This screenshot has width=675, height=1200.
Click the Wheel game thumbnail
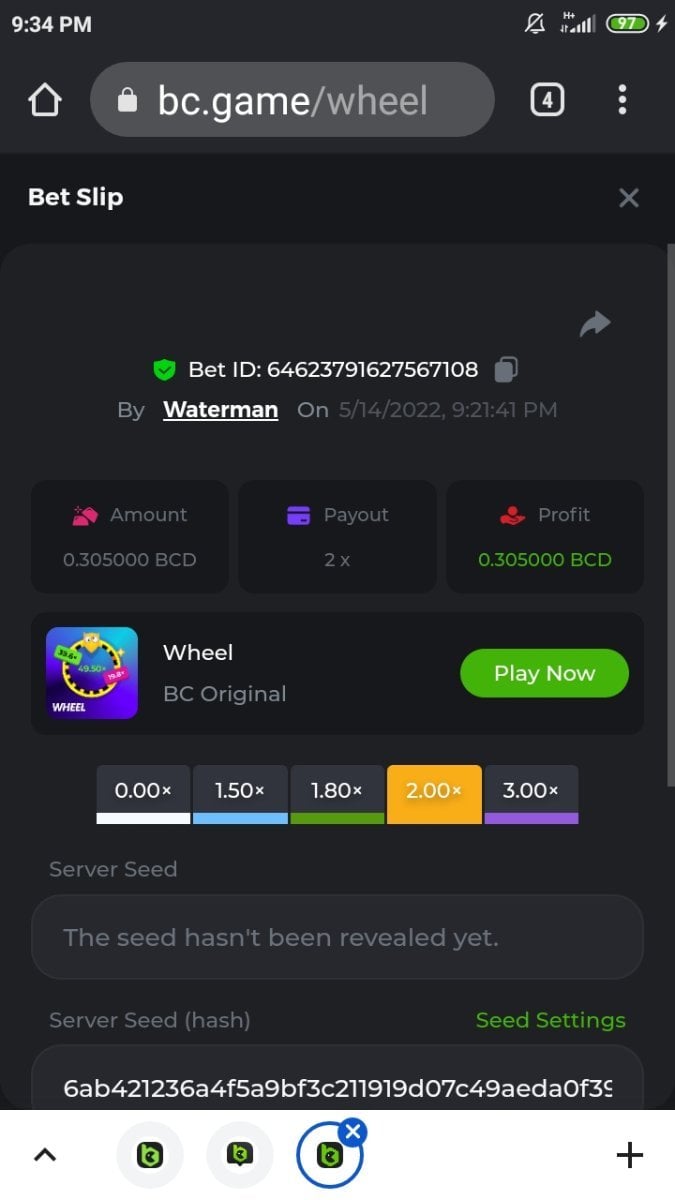(92, 673)
